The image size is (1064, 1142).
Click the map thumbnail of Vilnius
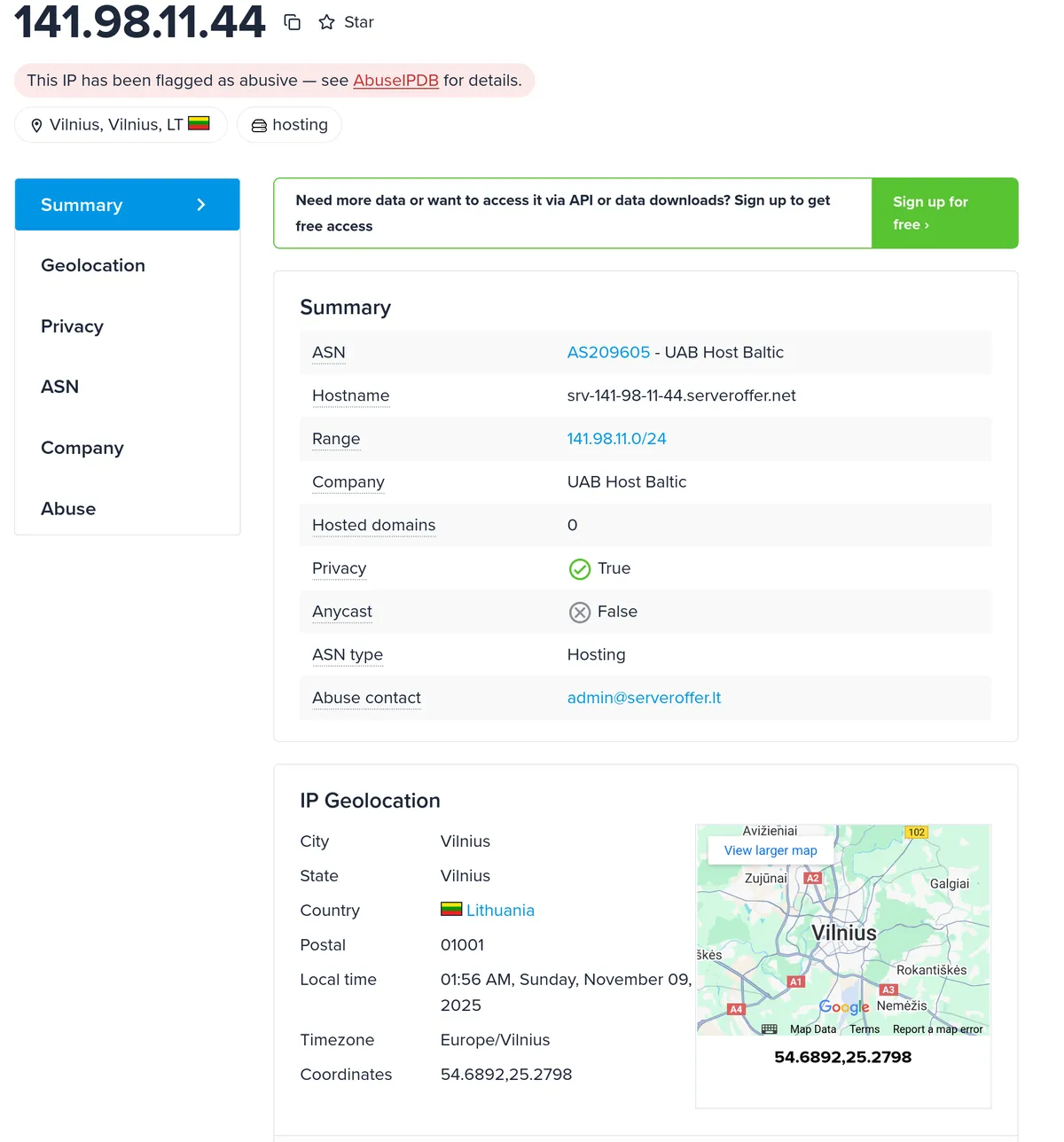tap(843, 931)
